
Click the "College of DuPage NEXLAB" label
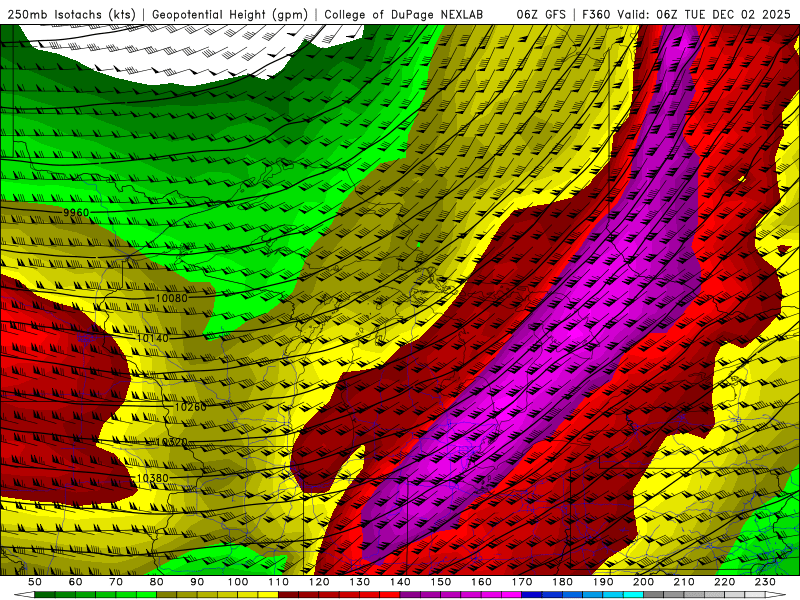tap(404, 14)
